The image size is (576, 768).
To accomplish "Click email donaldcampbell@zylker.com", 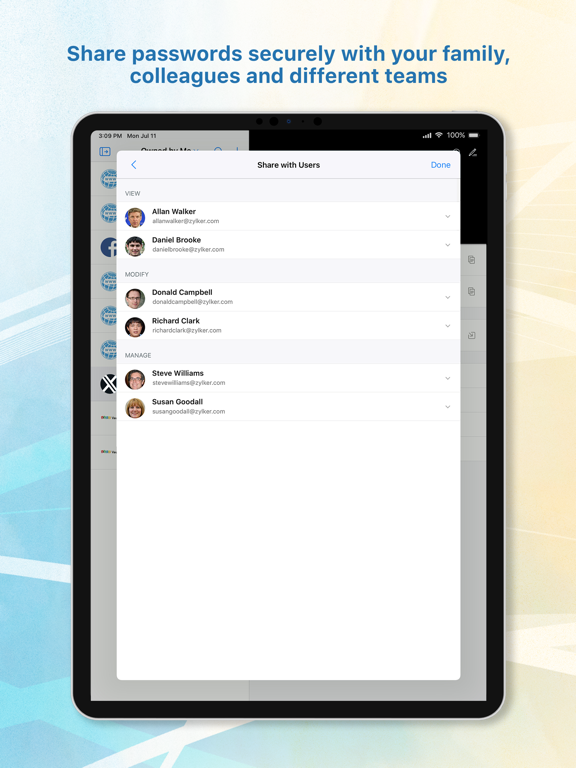I will (x=192, y=302).
